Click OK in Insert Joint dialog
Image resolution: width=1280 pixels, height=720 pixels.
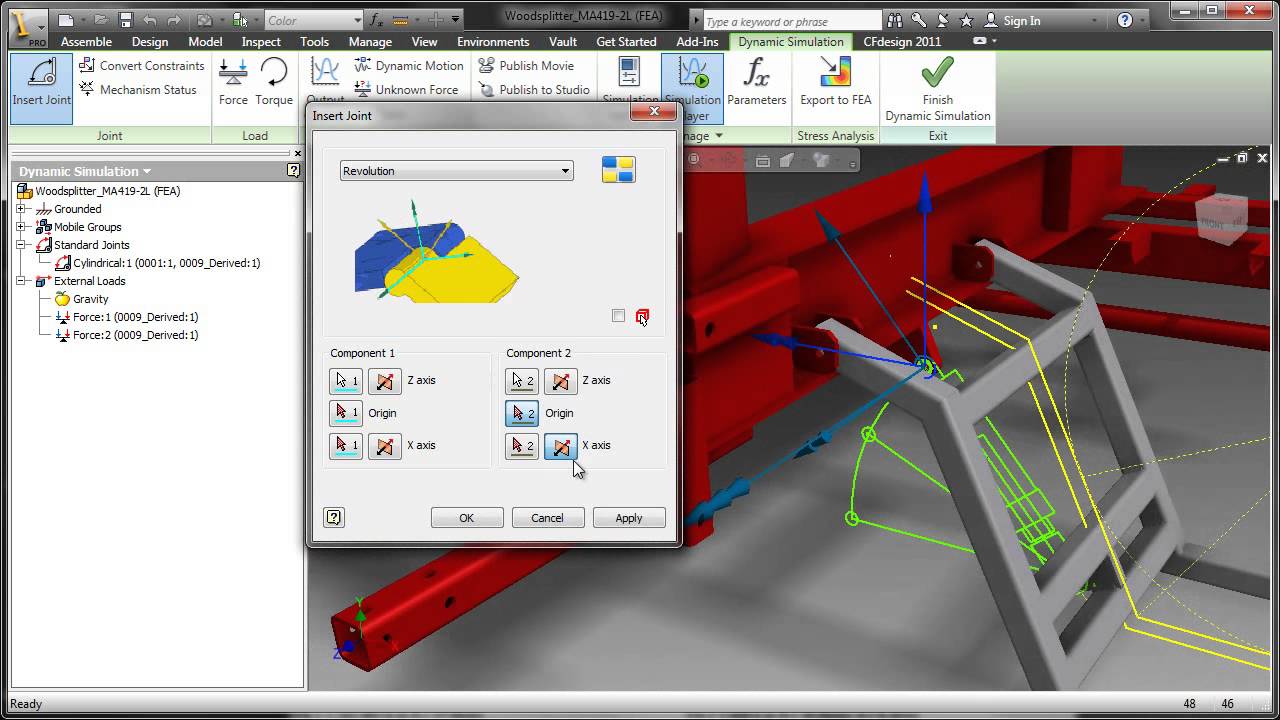[x=467, y=518]
